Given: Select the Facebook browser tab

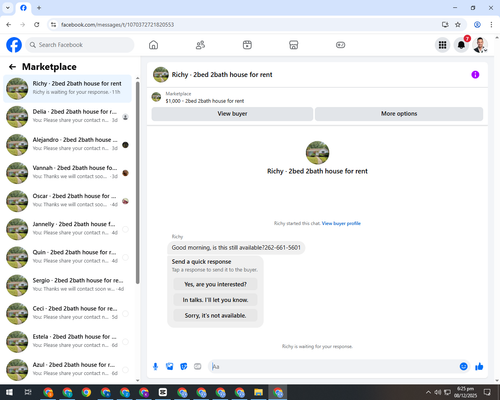Looking at the screenshot, I should click(x=23, y=8).
